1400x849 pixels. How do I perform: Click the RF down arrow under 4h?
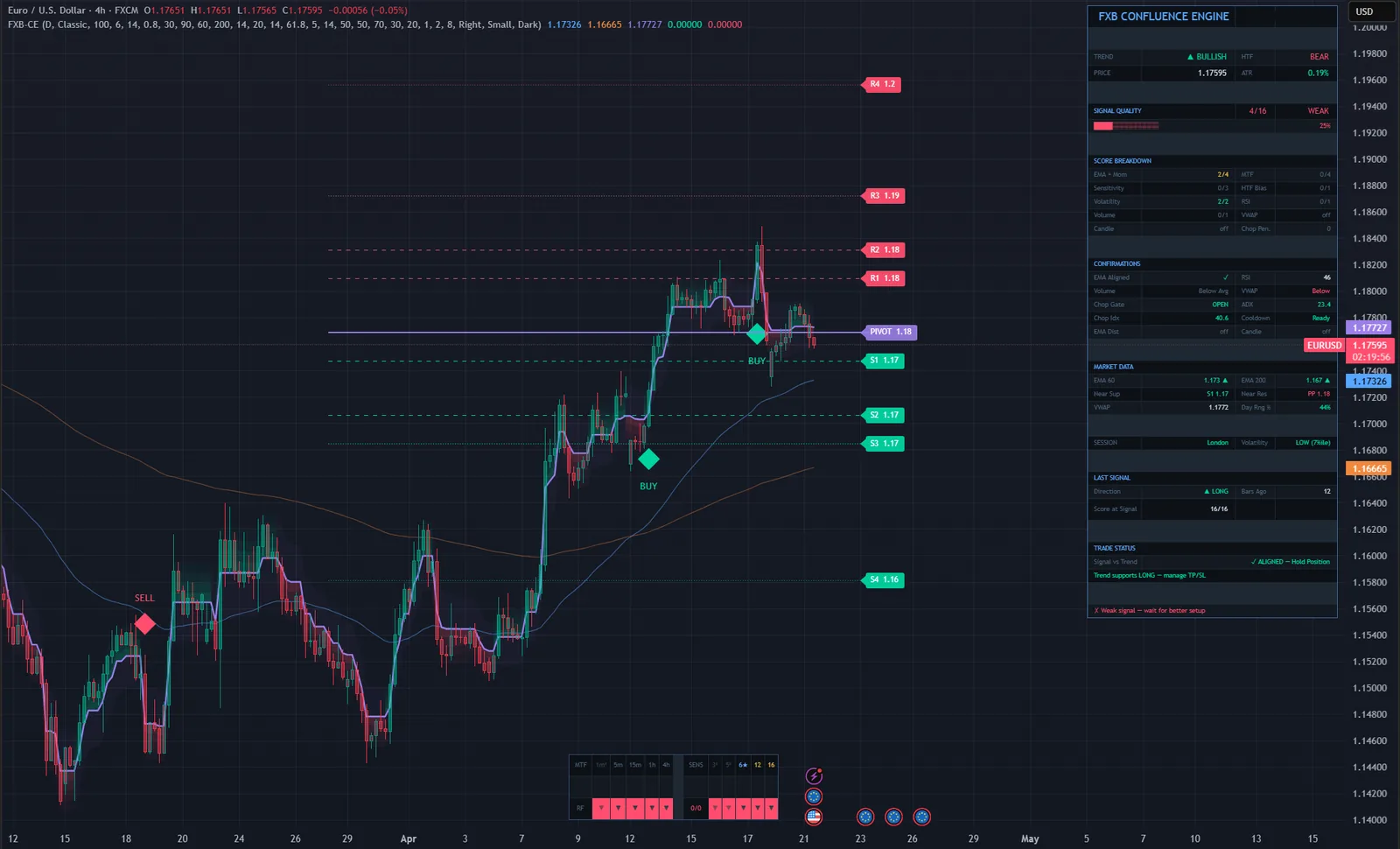666,808
